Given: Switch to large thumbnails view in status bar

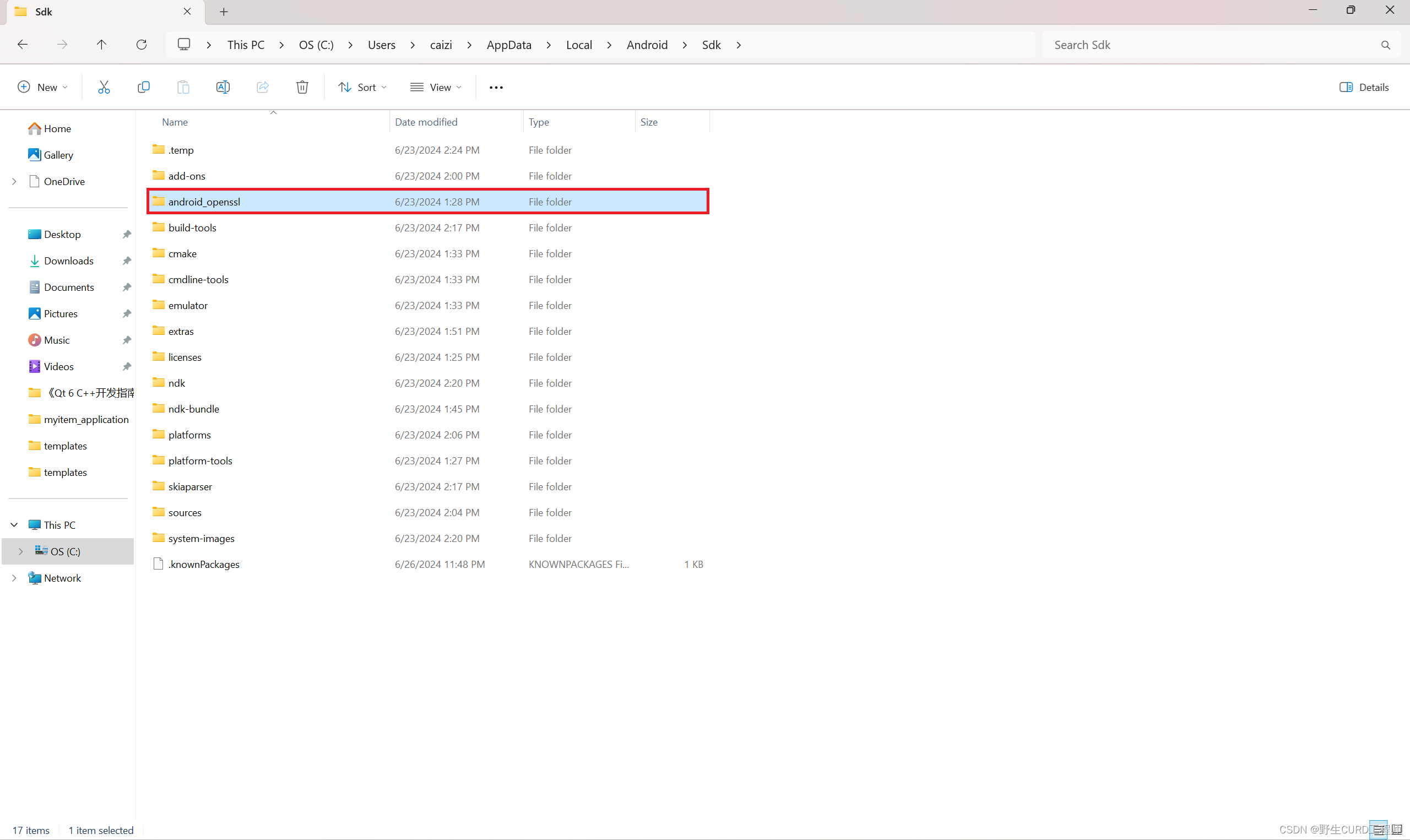Looking at the screenshot, I should [x=1397, y=829].
